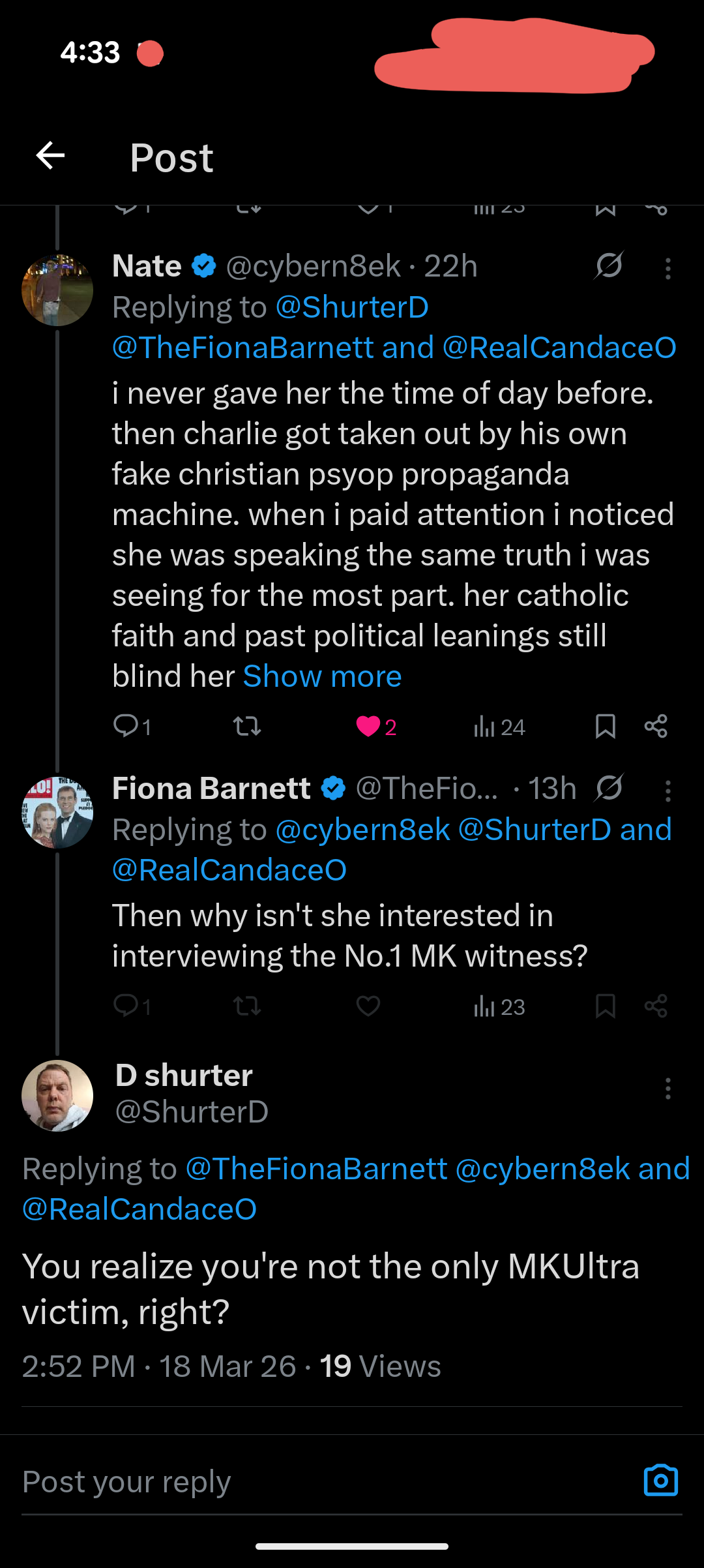Bookmark Nate's reply
704x1568 pixels.
(605, 726)
